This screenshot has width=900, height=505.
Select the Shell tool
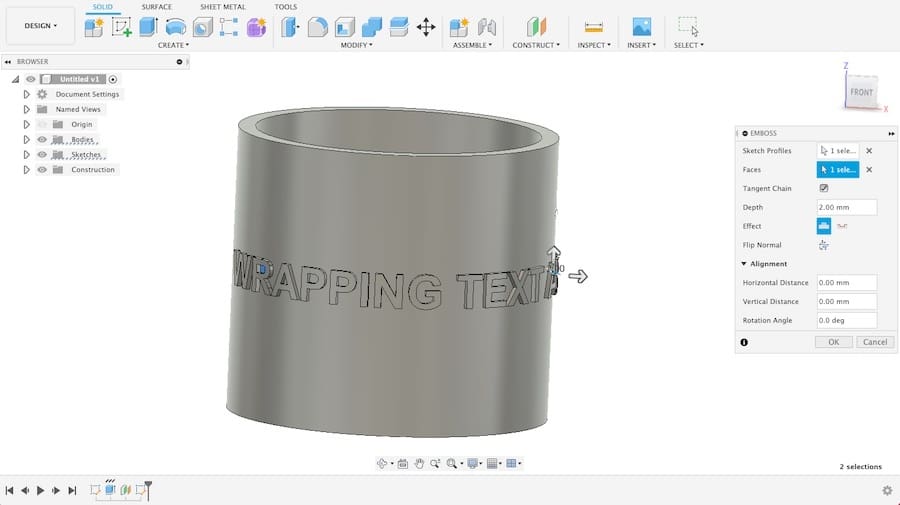(344, 27)
